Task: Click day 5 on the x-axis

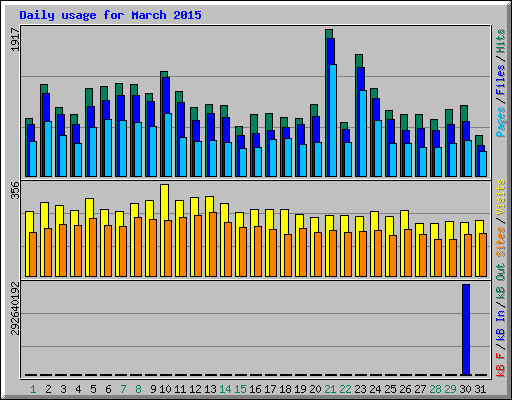Action: [93, 389]
